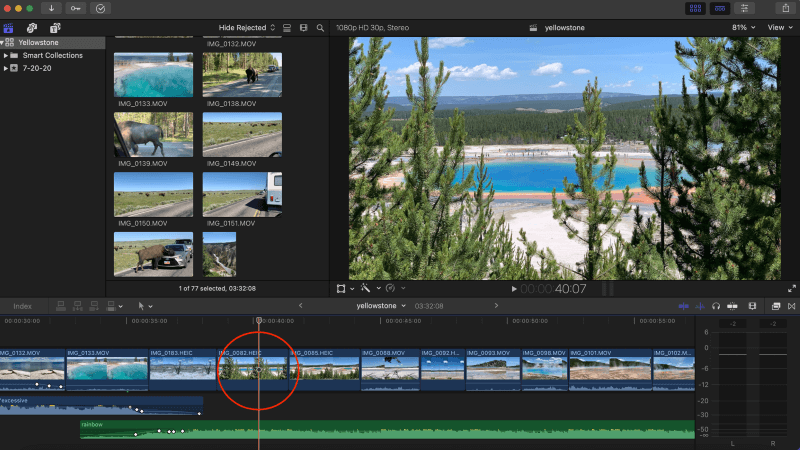Toggle timeline snapping
The height and width of the screenshot is (450, 800).
click(732, 306)
